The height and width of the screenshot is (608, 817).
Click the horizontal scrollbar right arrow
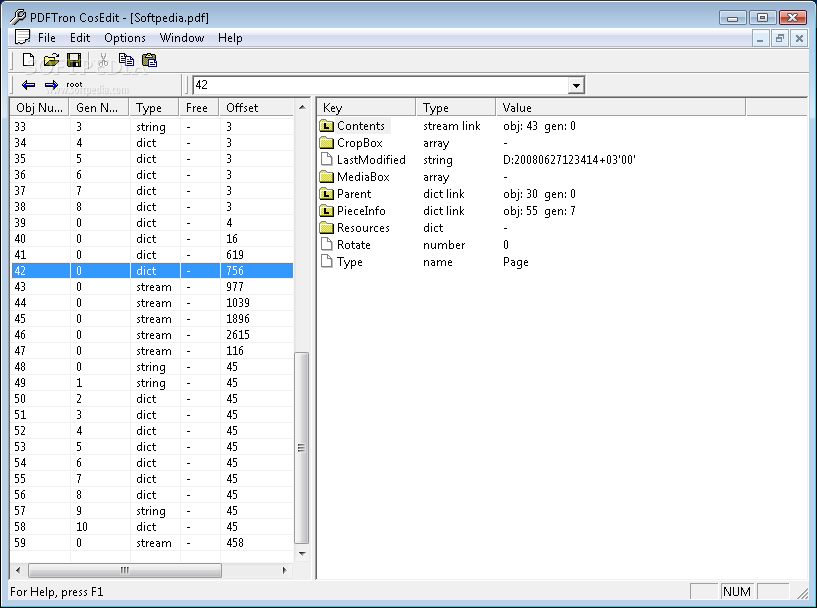284,570
